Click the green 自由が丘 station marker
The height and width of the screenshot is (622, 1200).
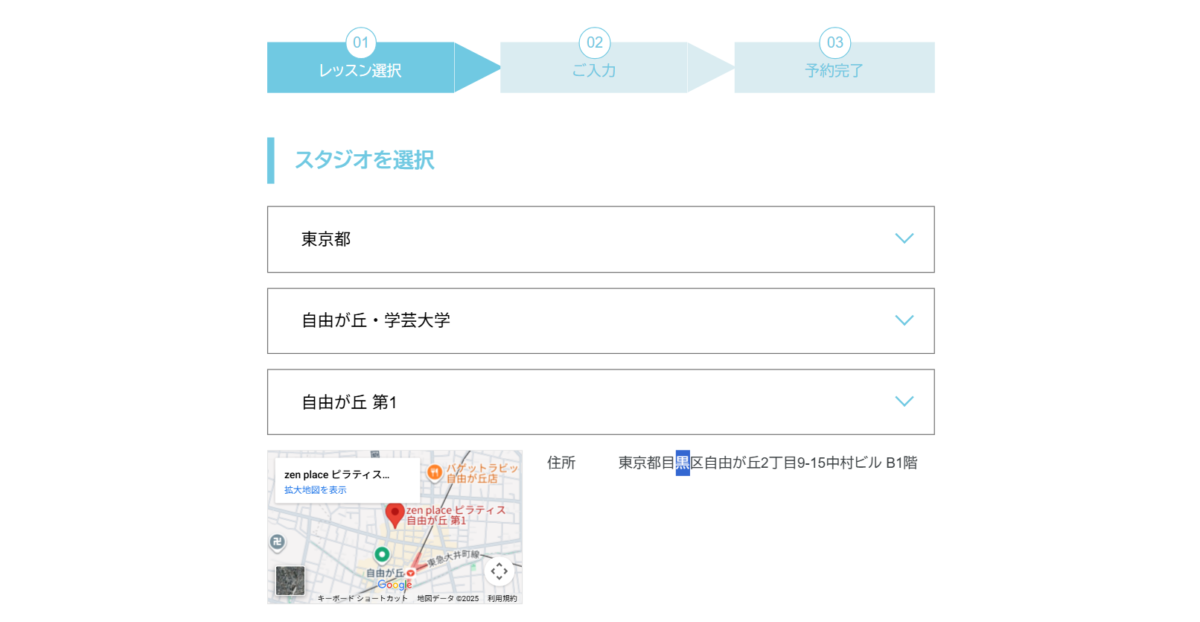point(384,553)
